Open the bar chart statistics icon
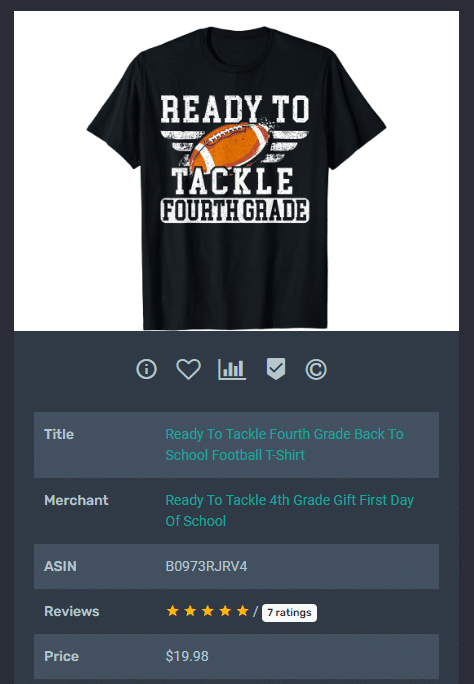 [x=232, y=369]
